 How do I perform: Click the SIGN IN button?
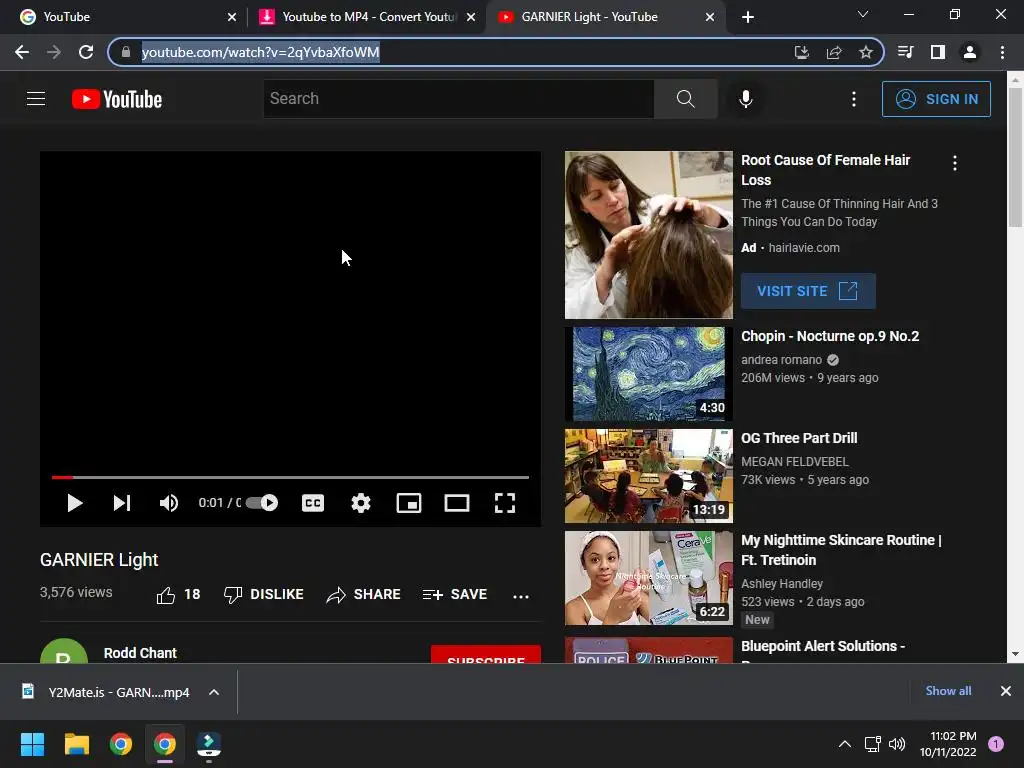pos(936,99)
